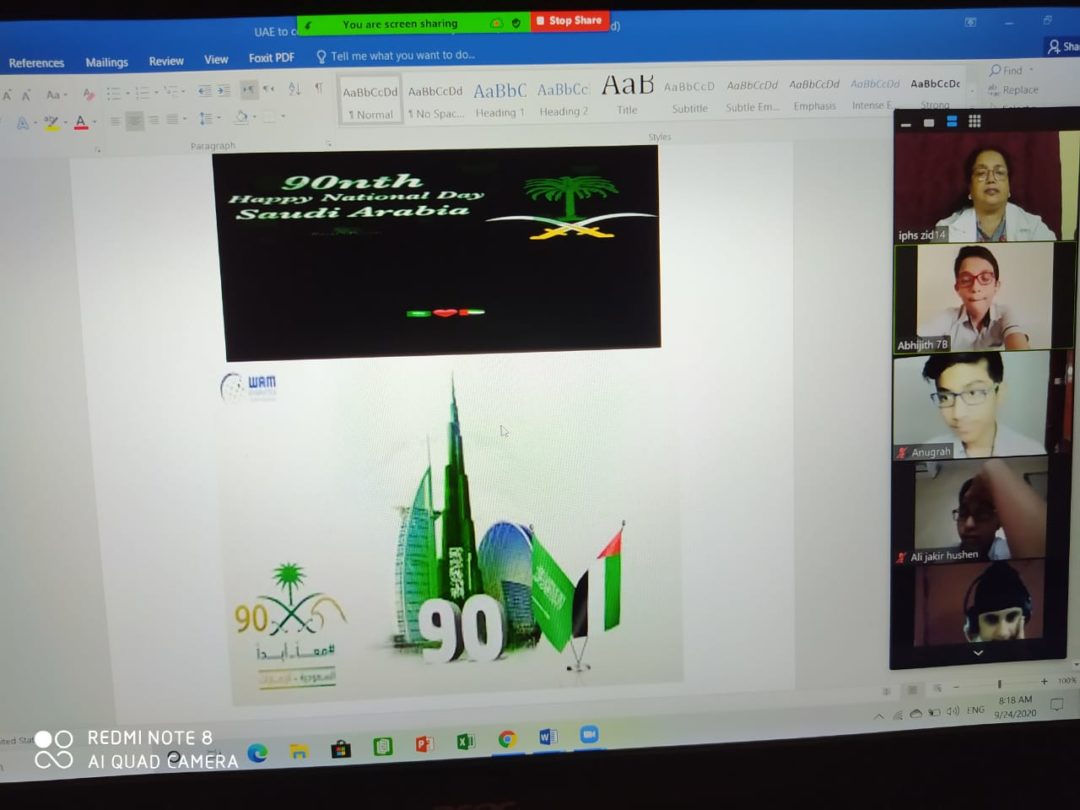Toggle Right-to-Left text direction
This screenshot has height=810, width=1080.
pyautogui.click(x=269, y=89)
